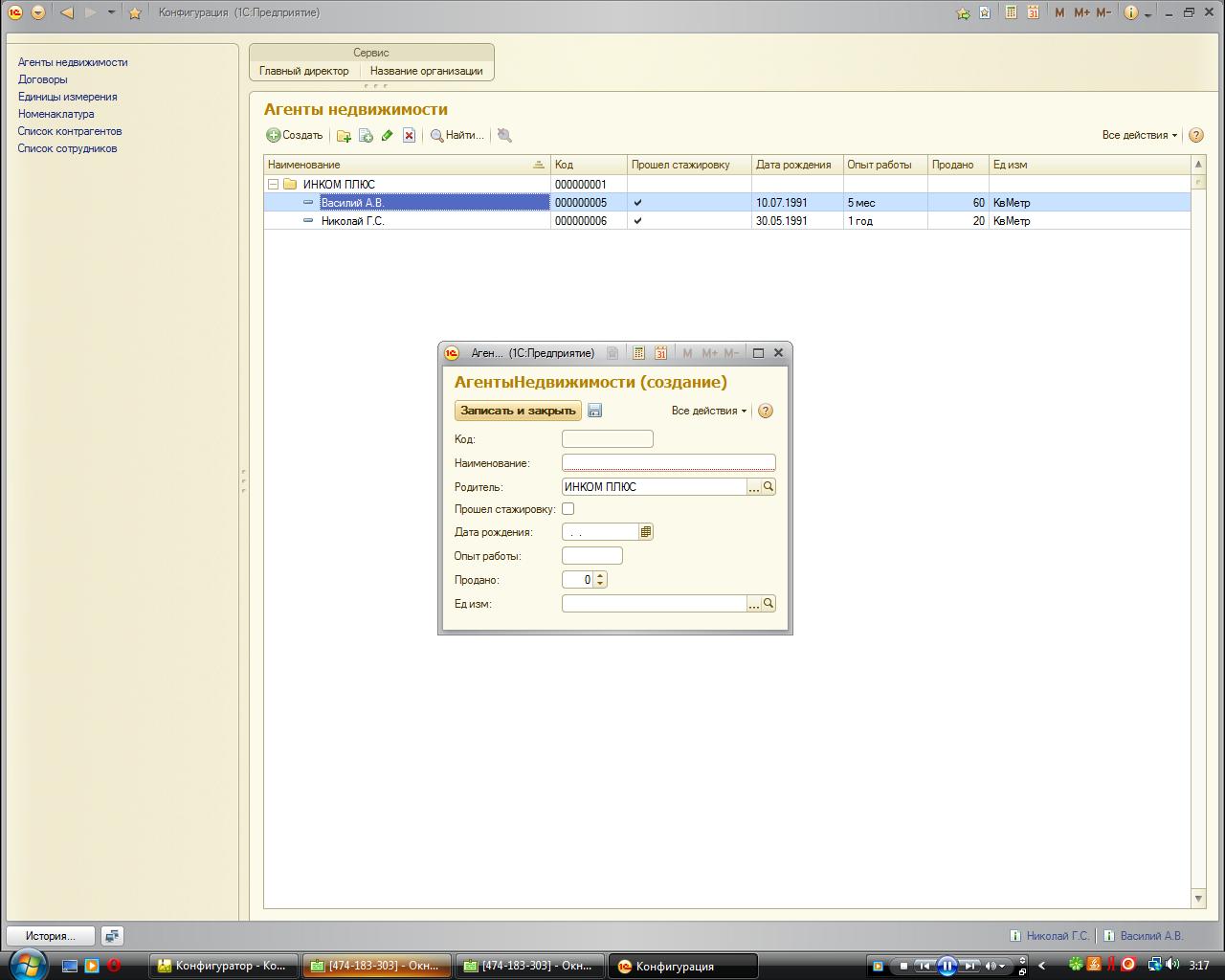Open help for the agents list
The width and height of the screenshot is (1225, 980).
click(1196, 135)
